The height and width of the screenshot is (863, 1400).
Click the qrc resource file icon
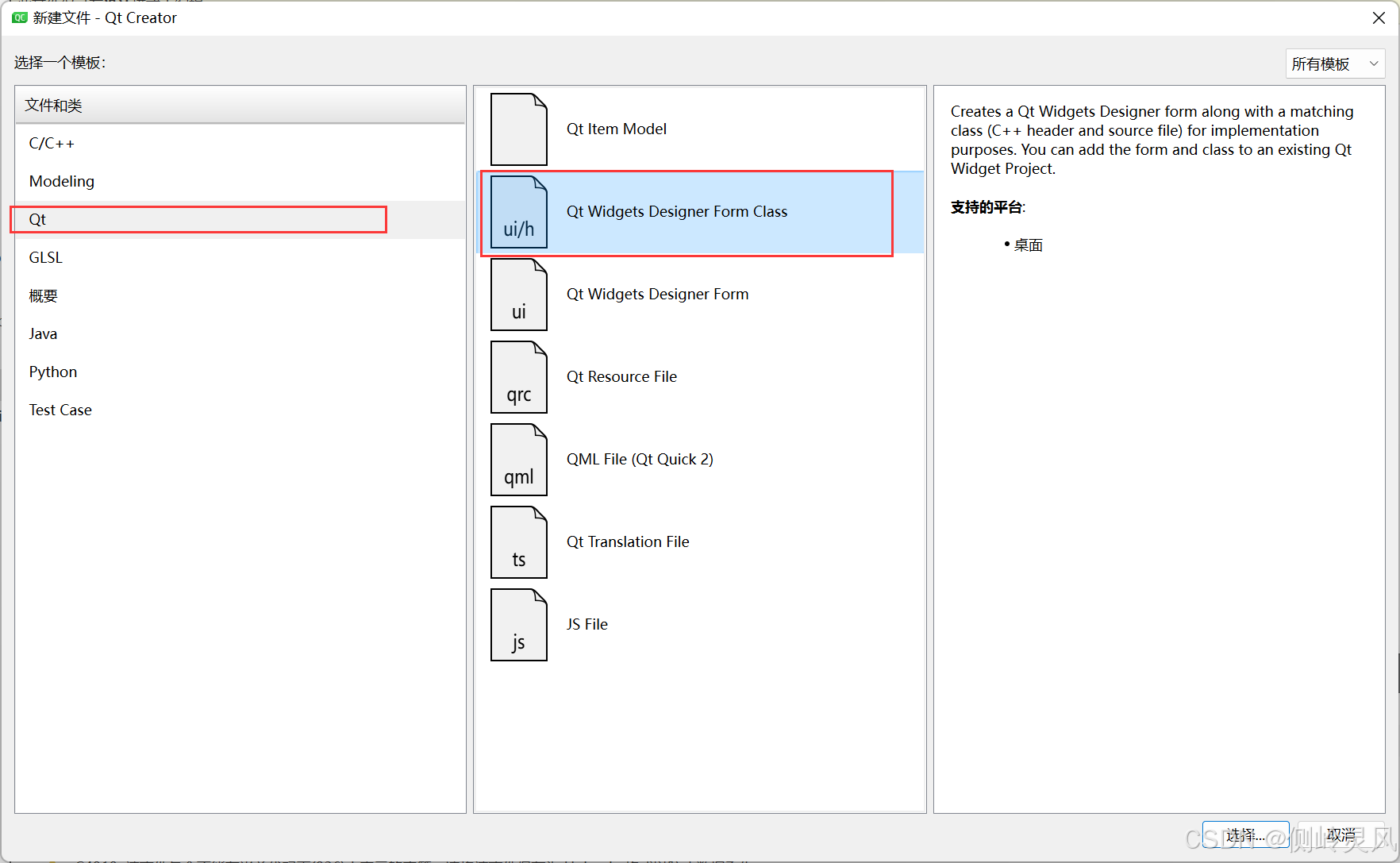click(x=519, y=377)
